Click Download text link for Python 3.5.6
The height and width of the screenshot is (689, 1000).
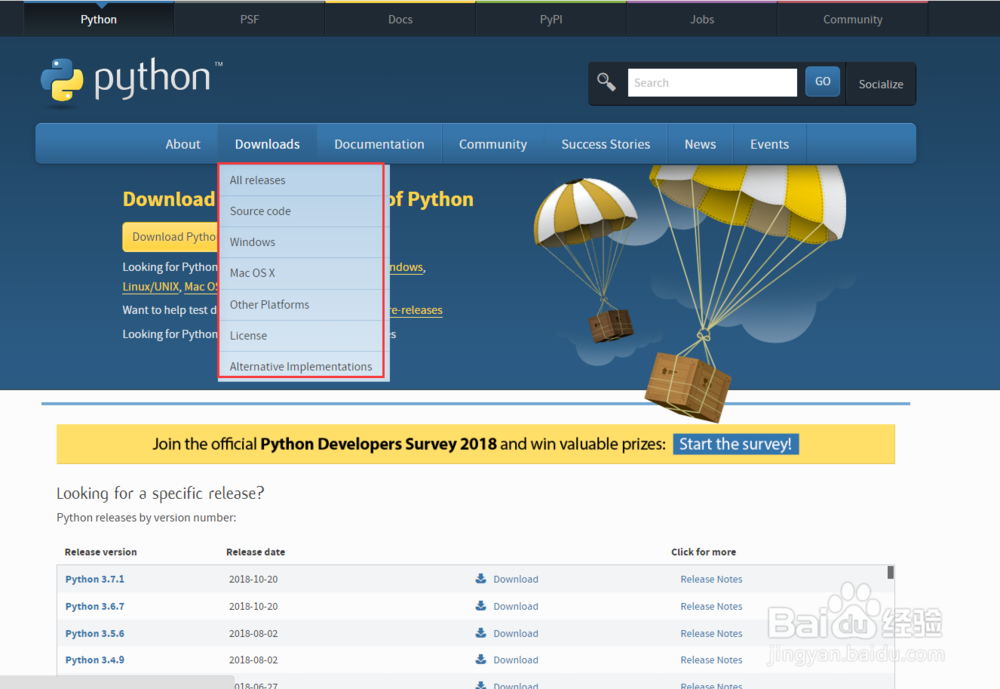pos(515,633)
